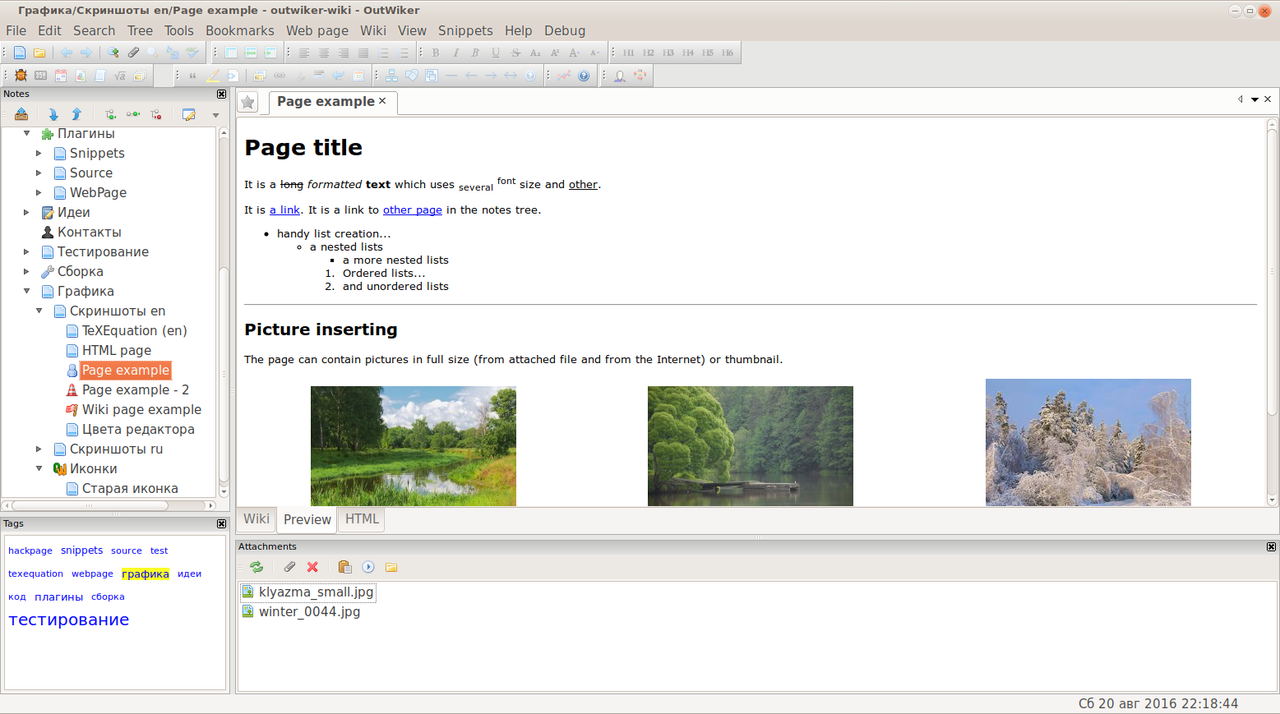Switch to the HTML tab

pos(362,519)
